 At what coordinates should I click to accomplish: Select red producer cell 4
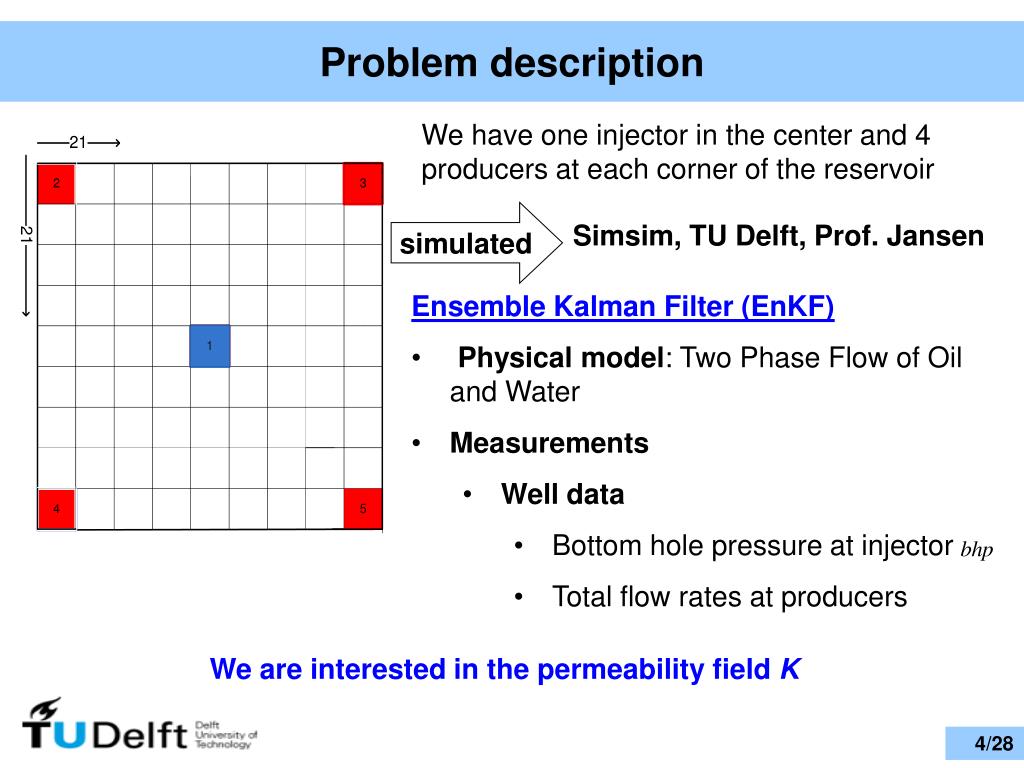56,508
